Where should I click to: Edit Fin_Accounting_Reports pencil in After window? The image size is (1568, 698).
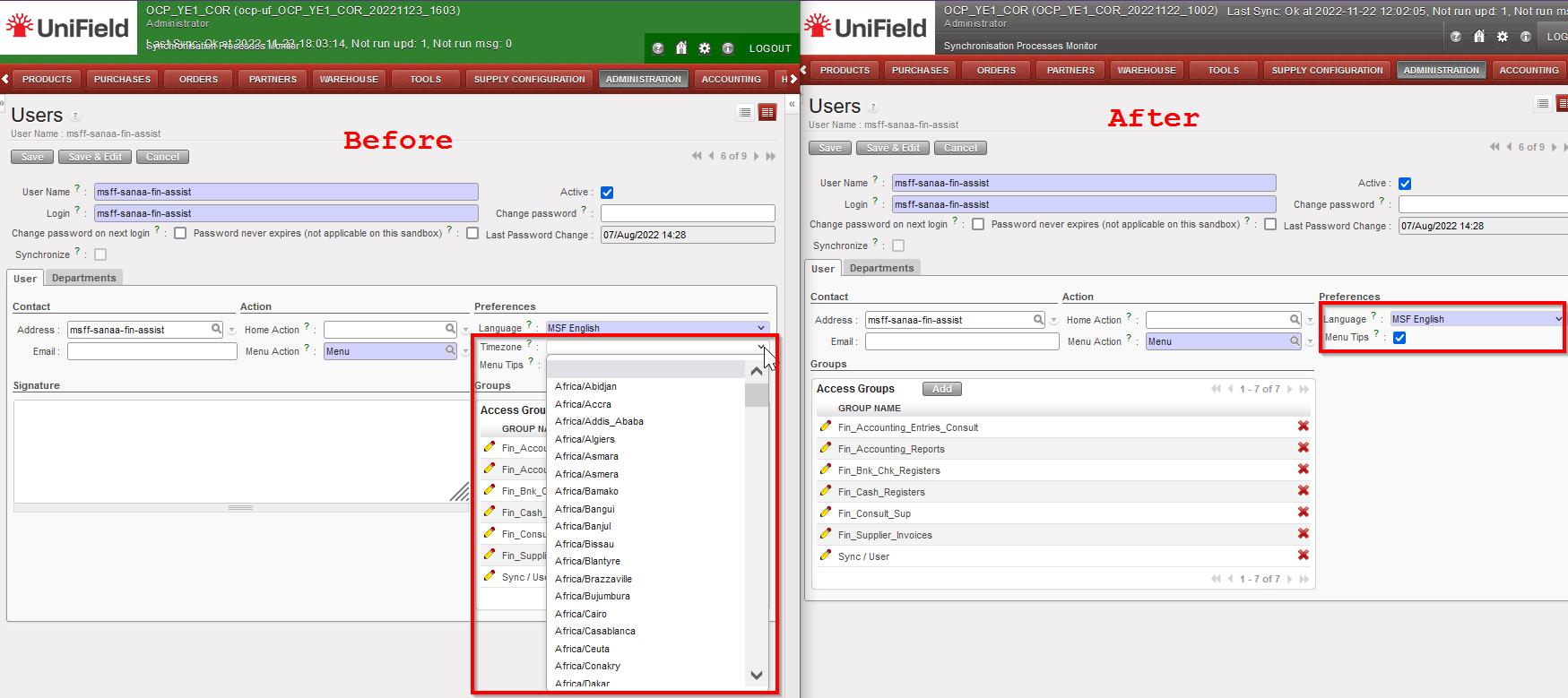(x=826, y=448)
